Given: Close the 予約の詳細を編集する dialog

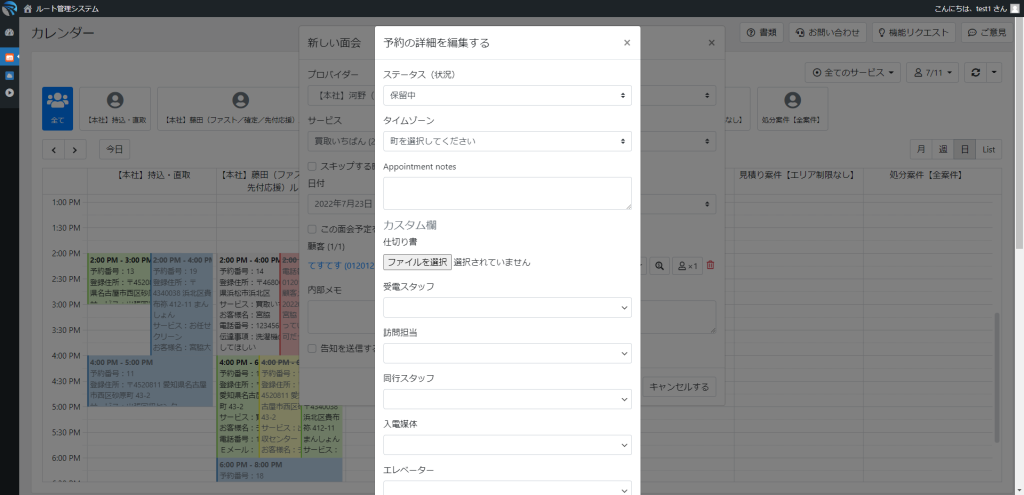Looking at the screenshot, I should tap(627, 43).
